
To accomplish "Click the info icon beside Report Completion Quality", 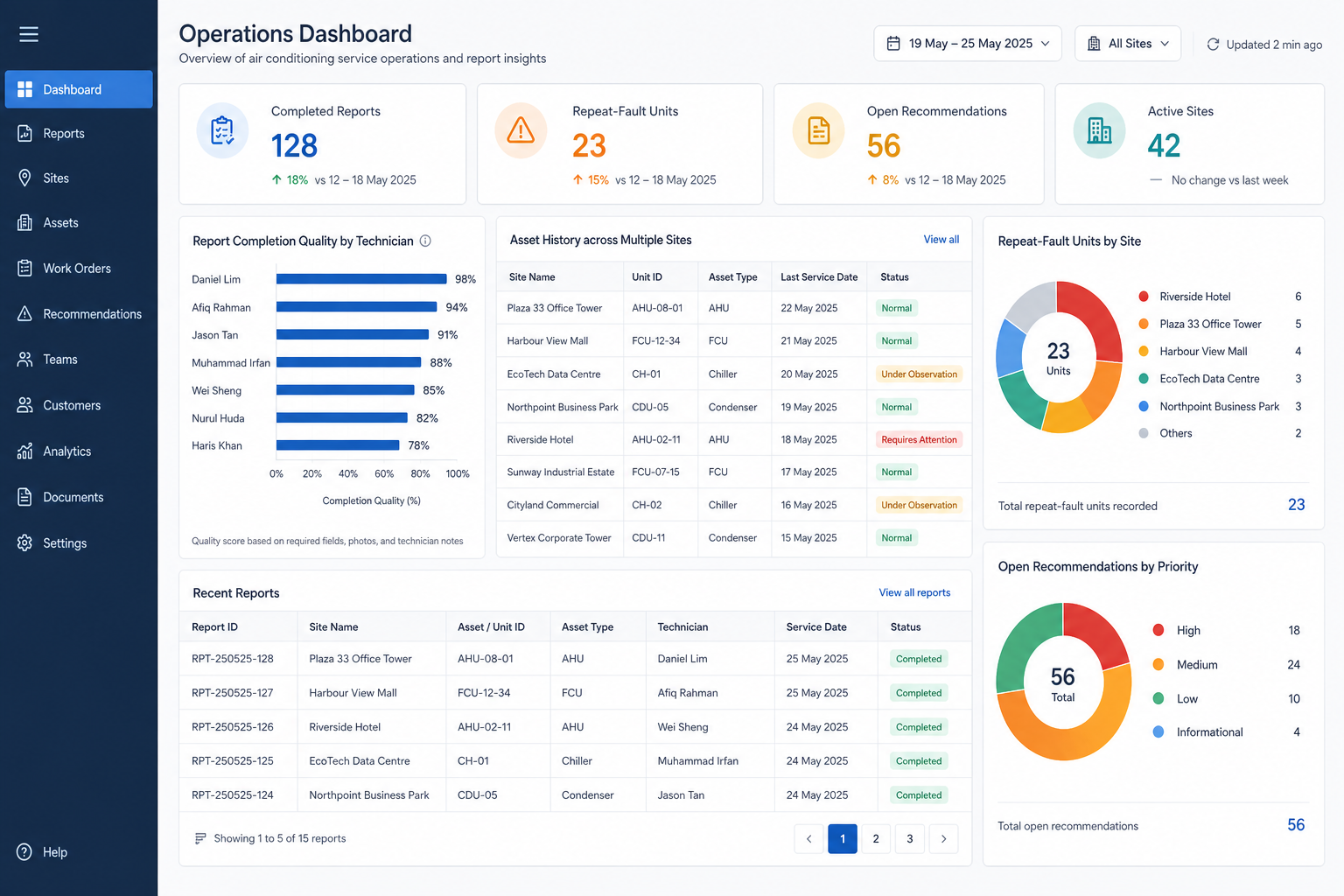I will click(x=425, y=241).
